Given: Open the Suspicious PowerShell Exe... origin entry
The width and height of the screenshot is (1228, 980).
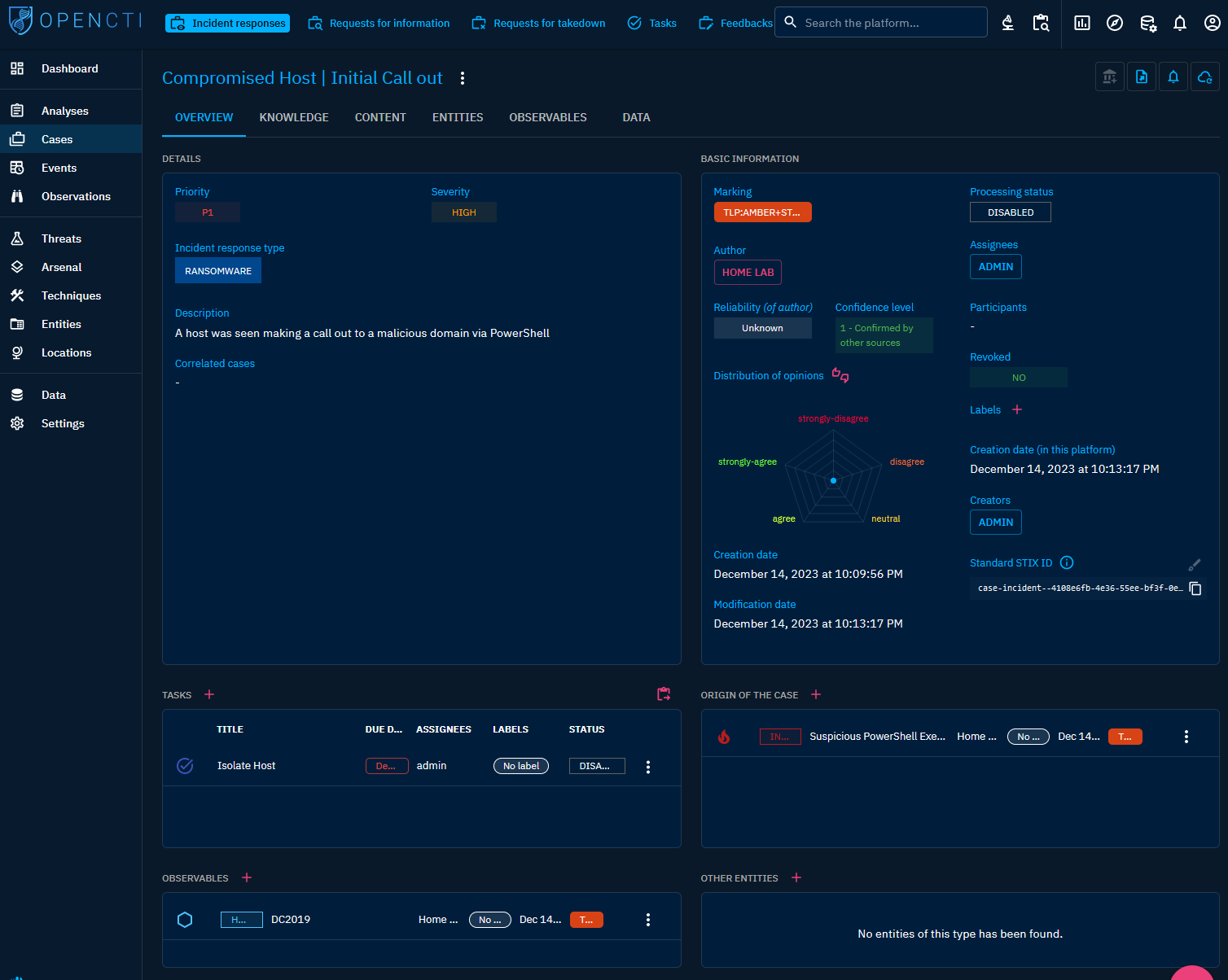Looking at the screenshot, I should [x=960, y=737].
